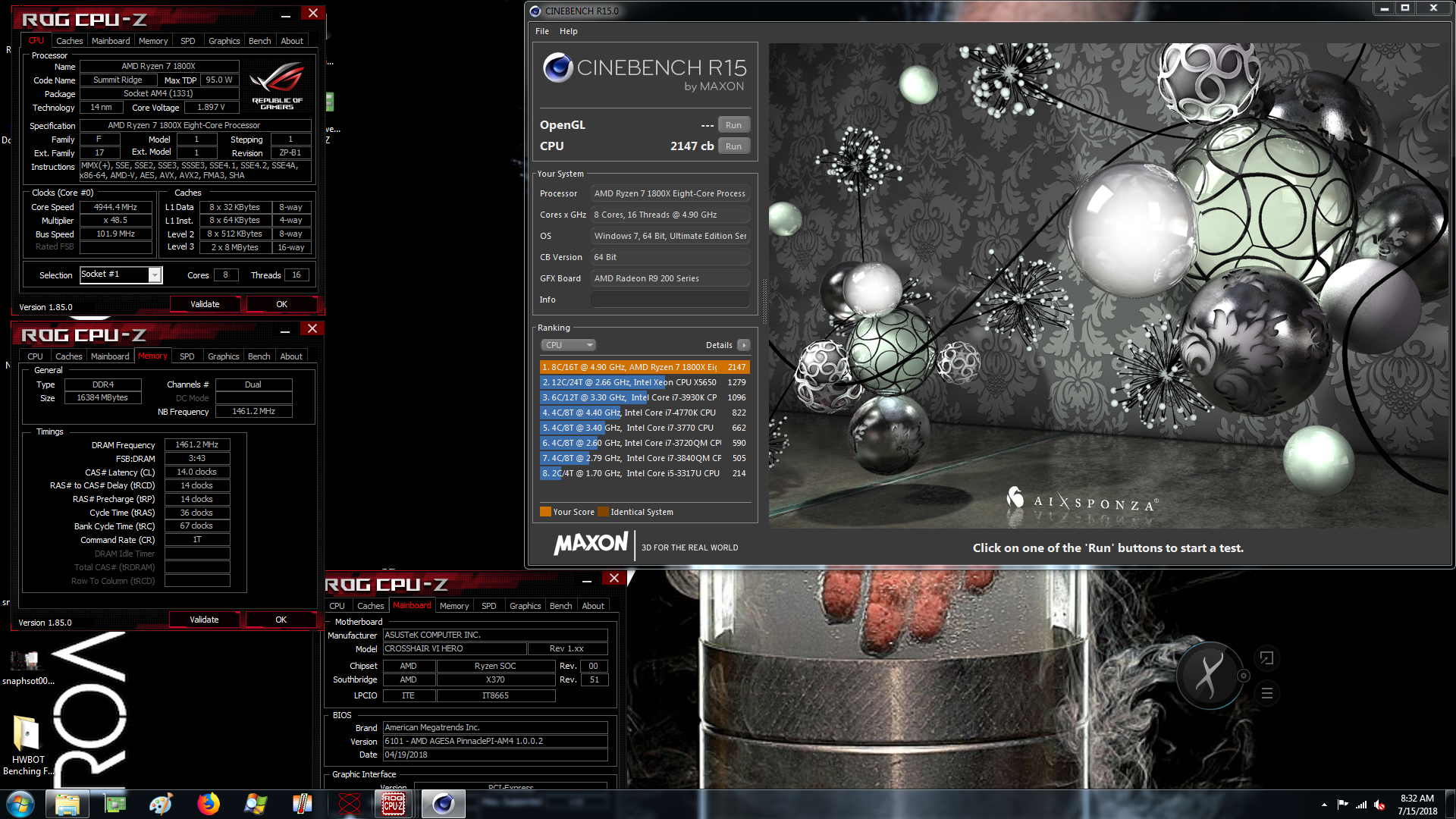
Task: Open the Help menu in Cinebench
Action: [x=569, y=31]
